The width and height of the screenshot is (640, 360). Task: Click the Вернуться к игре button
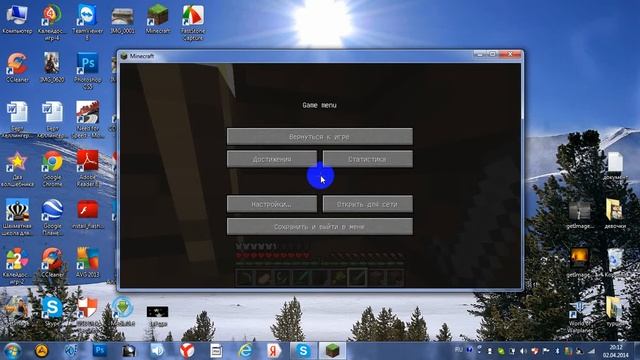[320, 137]
